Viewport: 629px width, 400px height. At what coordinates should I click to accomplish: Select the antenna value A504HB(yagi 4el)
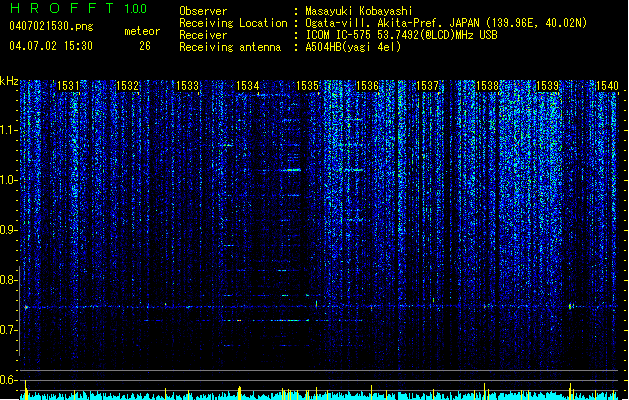353,47
